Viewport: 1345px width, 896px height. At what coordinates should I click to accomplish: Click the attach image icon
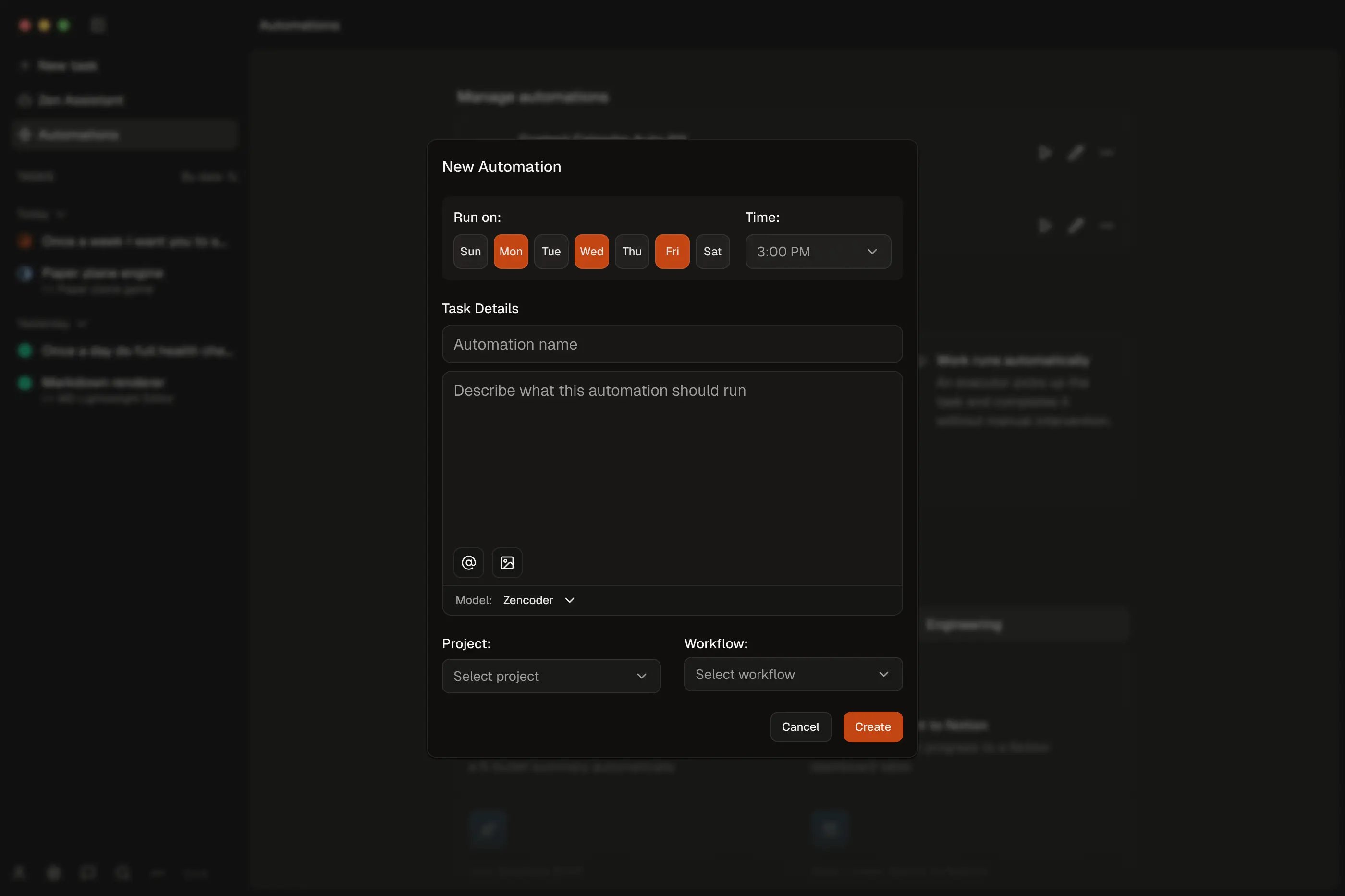[x=507, y=562]
